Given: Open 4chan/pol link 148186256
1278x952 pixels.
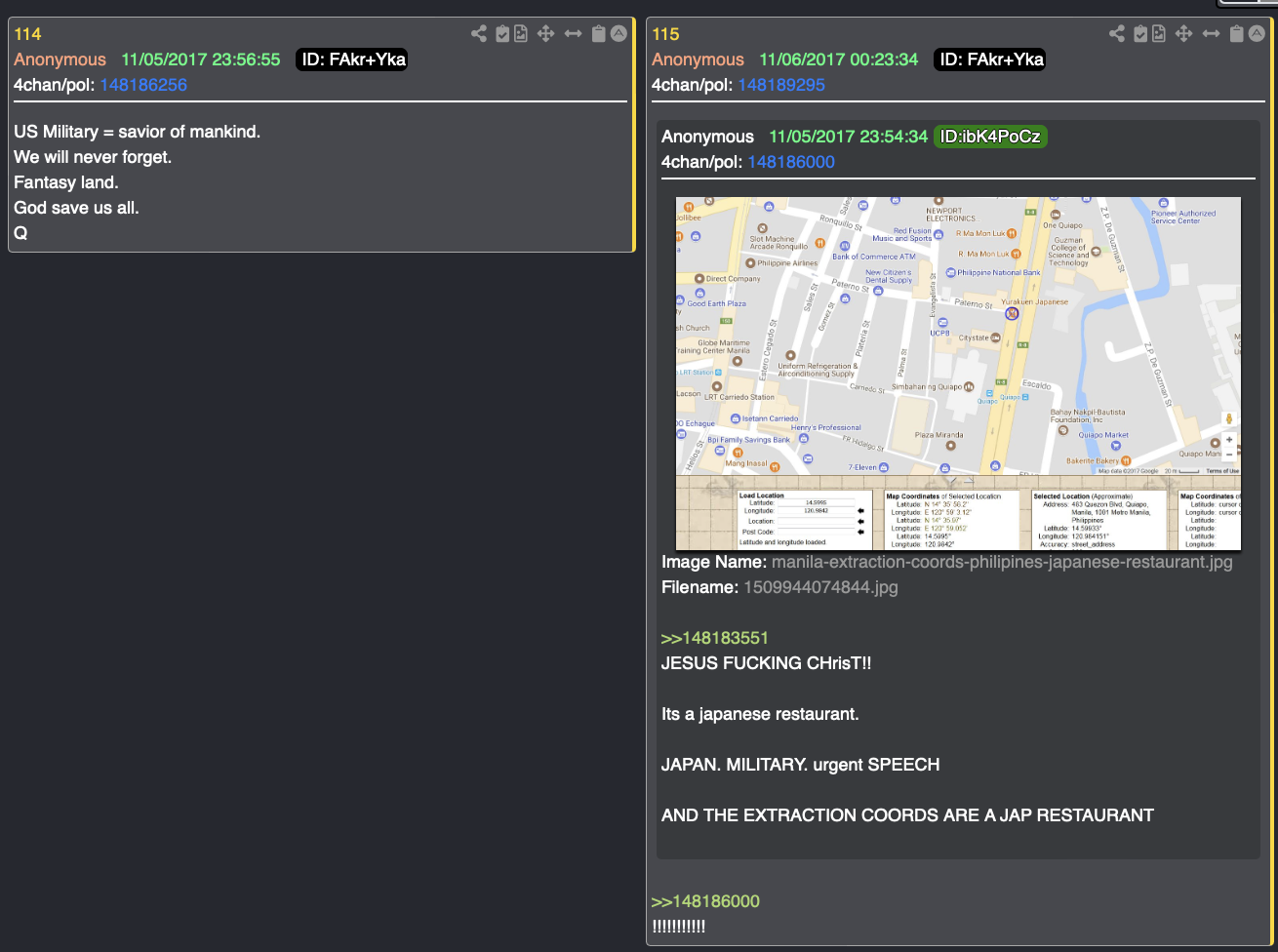Looking at the screenshot, I should 143,85.
